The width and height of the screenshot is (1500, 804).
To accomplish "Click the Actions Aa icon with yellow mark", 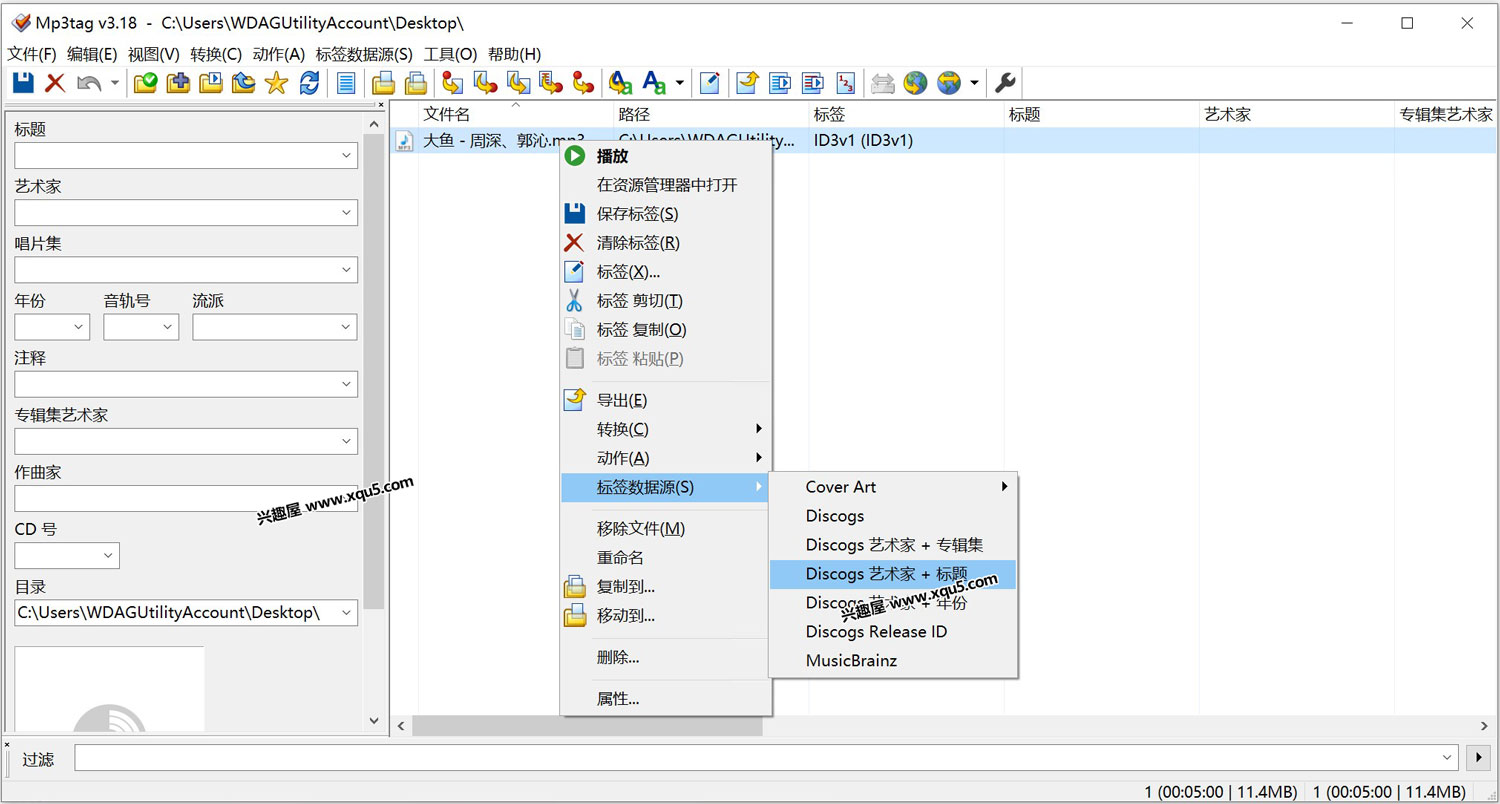I will pos(621,83).
